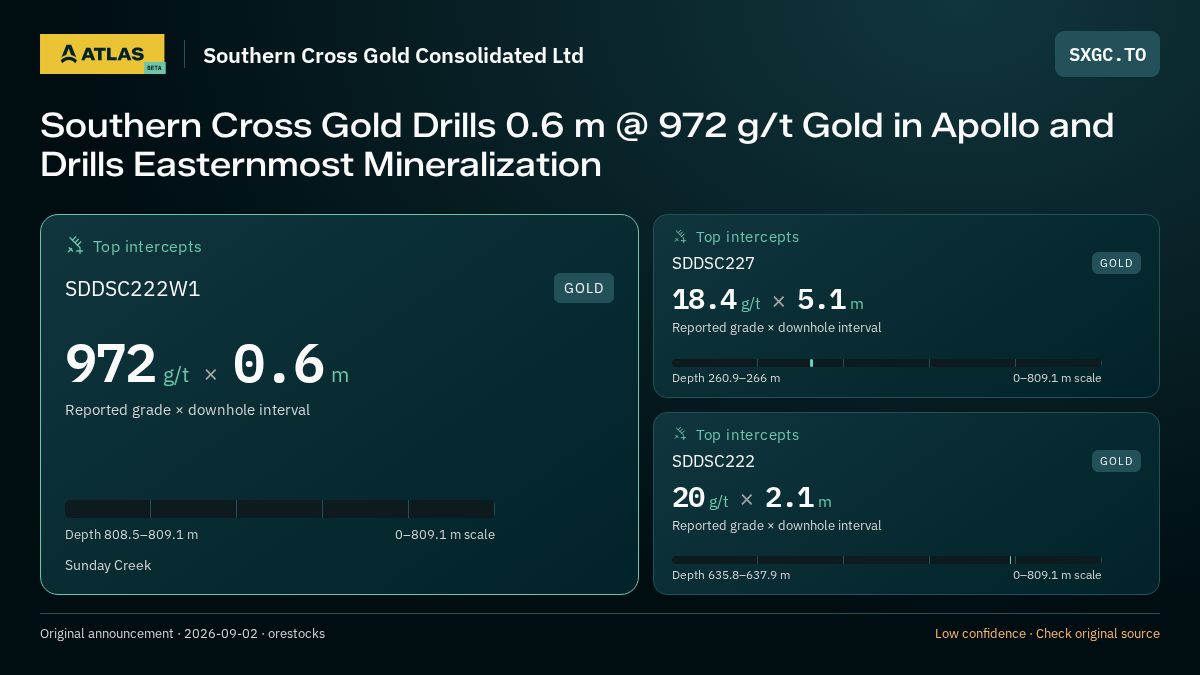Click 'Top intercepts' heading in SDDSC222W1 card
The width and height of the screenshot is (1200, 675).
147,246
